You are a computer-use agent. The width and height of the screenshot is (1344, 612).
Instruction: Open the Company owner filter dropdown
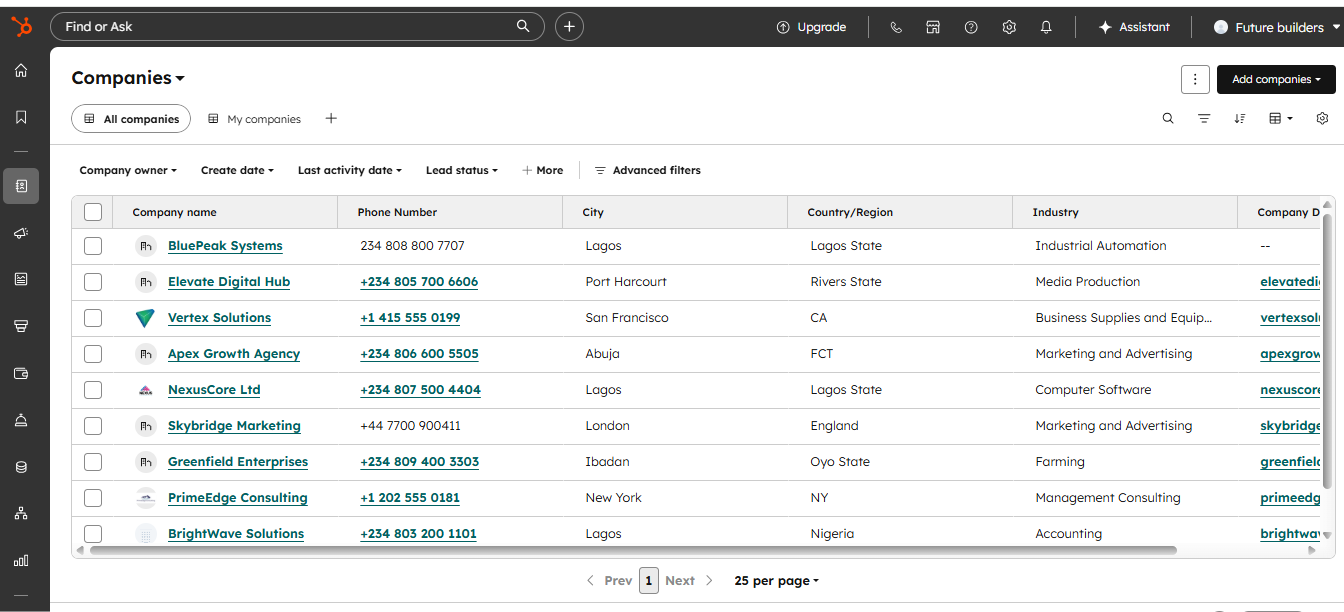[128, 170]
